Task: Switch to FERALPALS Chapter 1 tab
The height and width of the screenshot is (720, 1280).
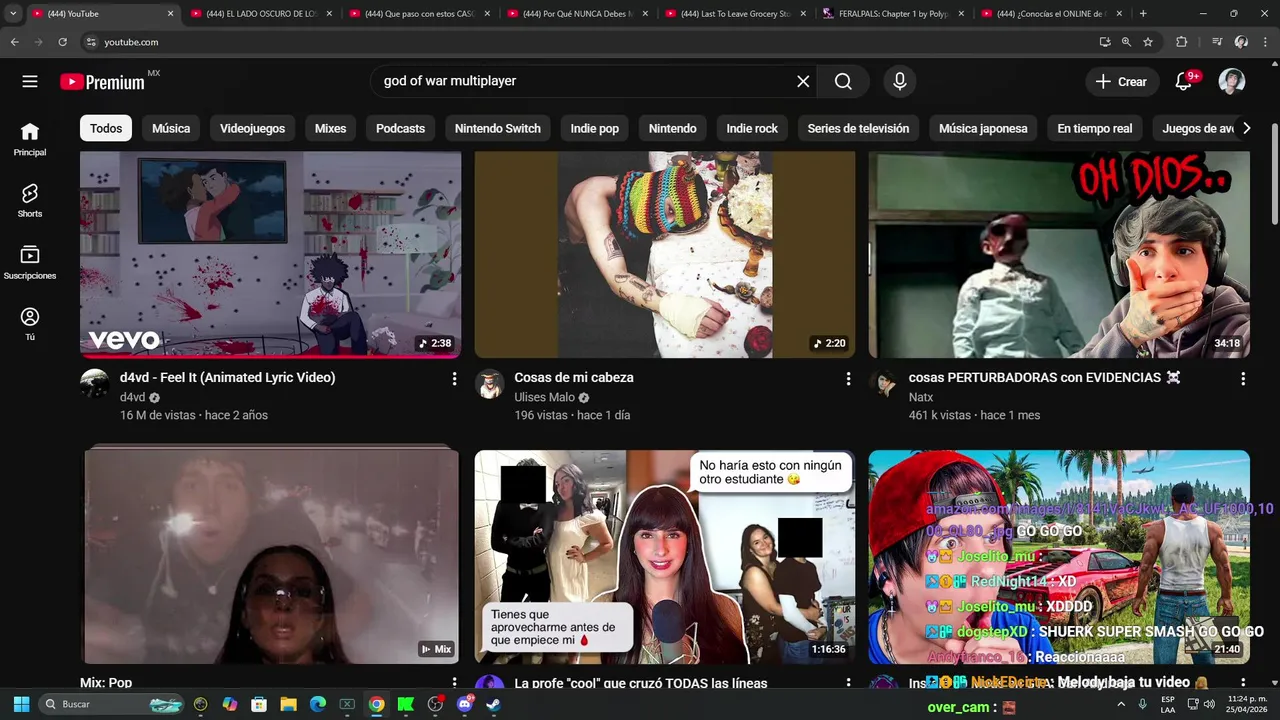Action: (894, 14)
